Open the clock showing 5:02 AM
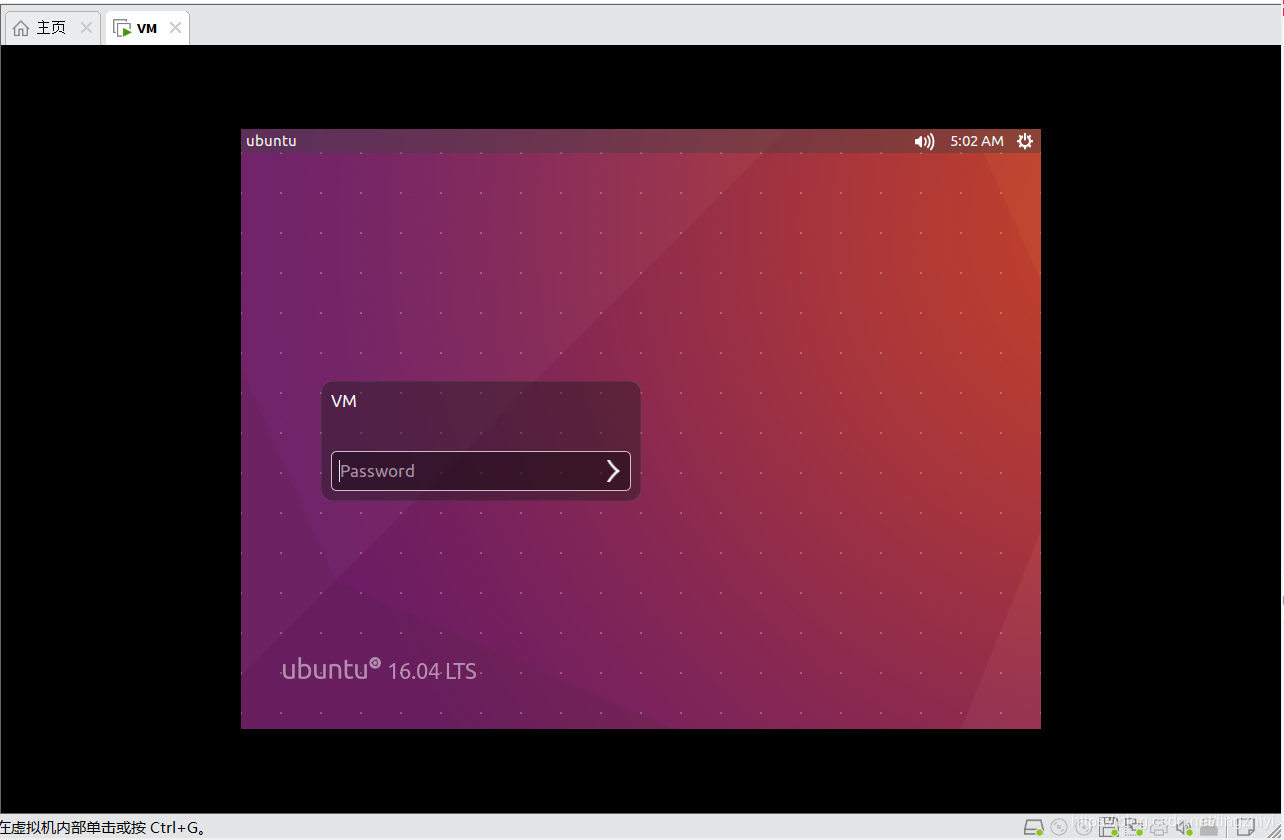Screen dimensions: 1284x840 977,141
